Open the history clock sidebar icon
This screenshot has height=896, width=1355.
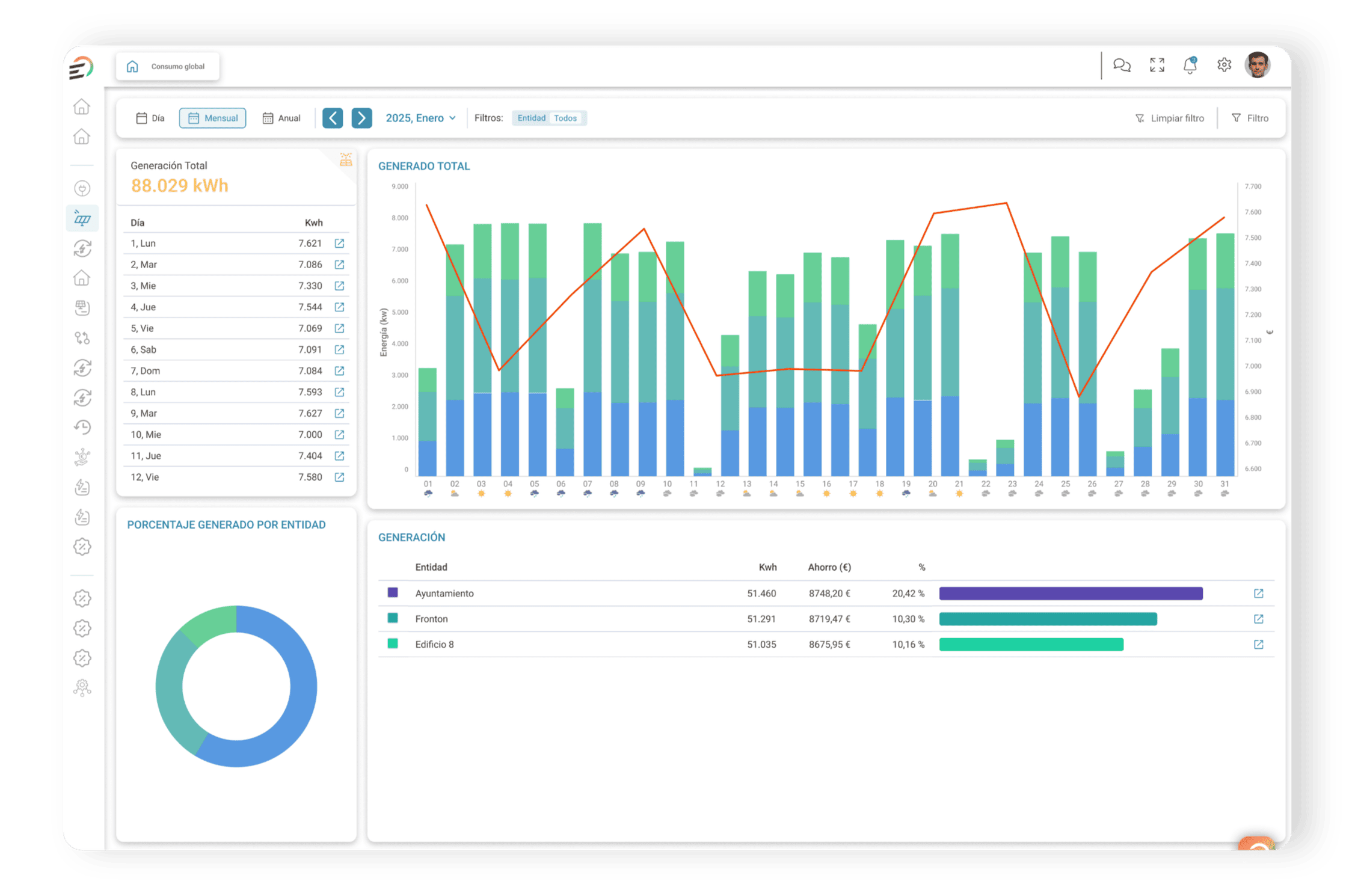[x=82, y=427]
